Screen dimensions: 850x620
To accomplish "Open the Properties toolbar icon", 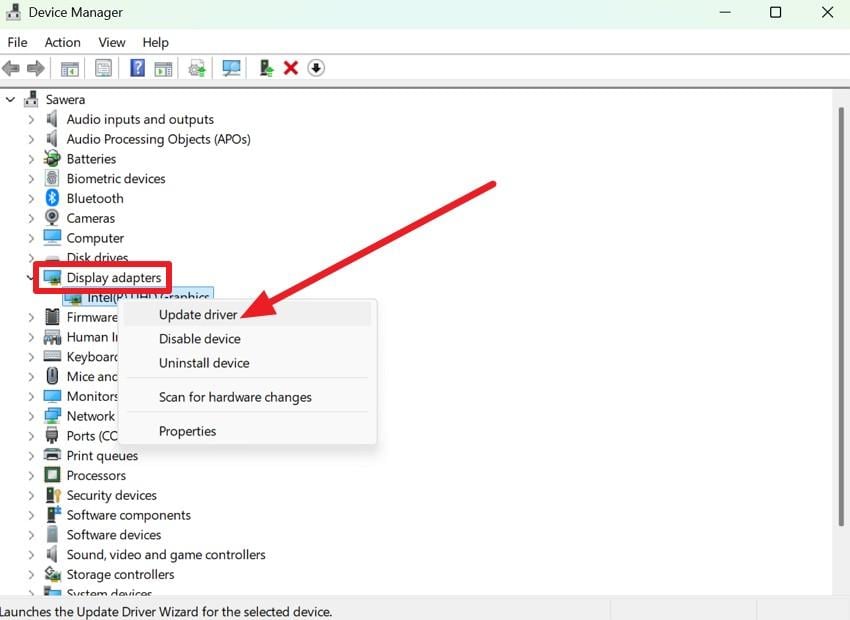I will [103, 68].
